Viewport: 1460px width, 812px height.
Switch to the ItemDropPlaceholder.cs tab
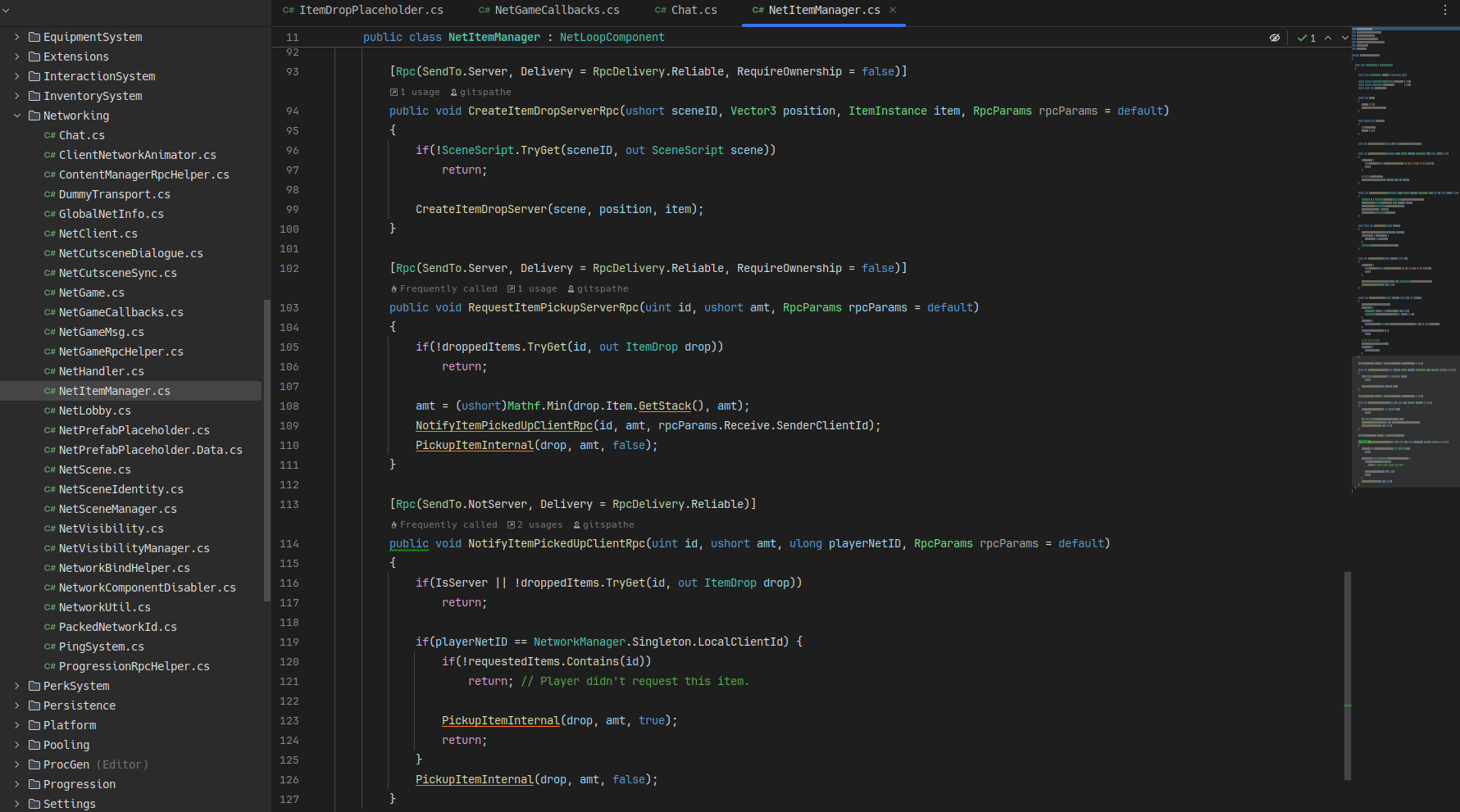(x=363, y=10)
